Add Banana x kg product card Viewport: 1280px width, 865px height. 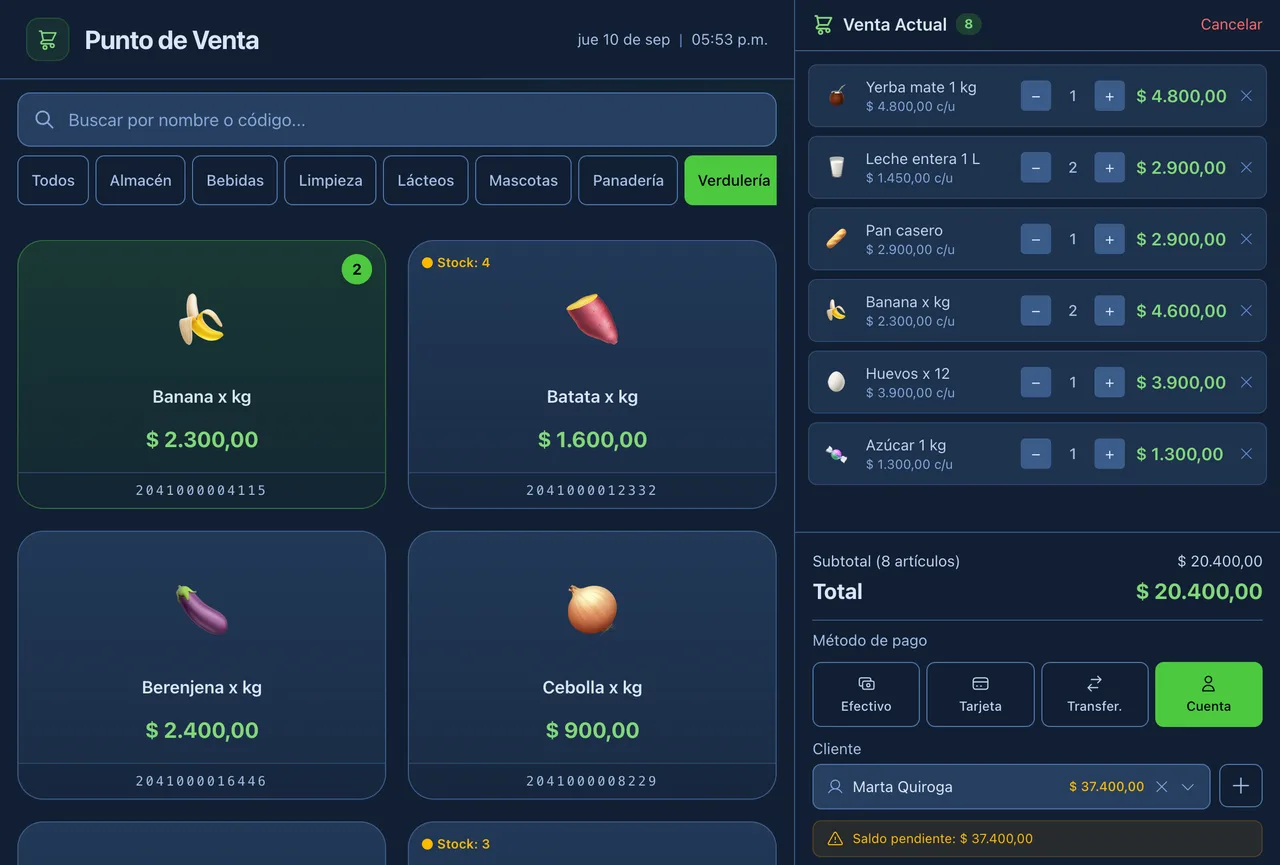(x=202, y=374)
